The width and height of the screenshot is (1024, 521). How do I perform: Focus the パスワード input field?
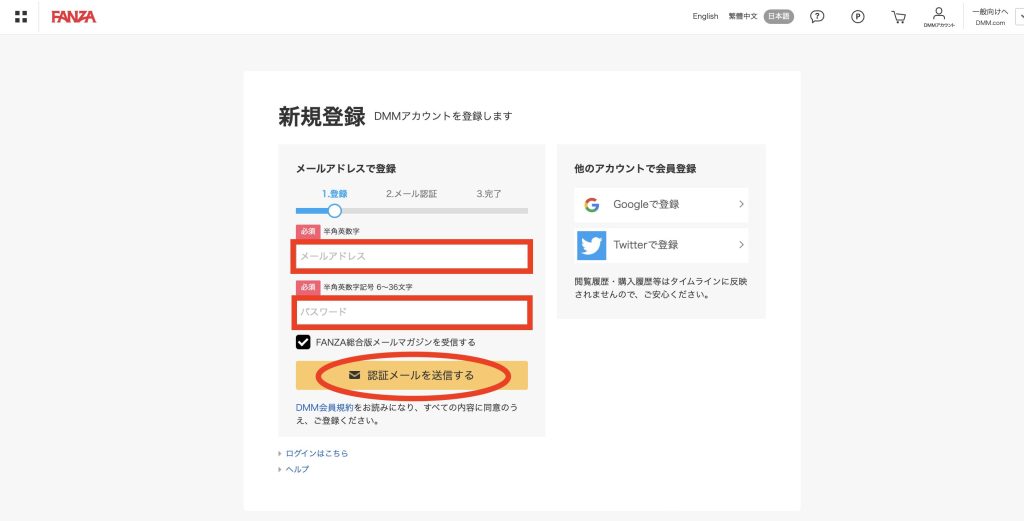(x=412, y=313)
